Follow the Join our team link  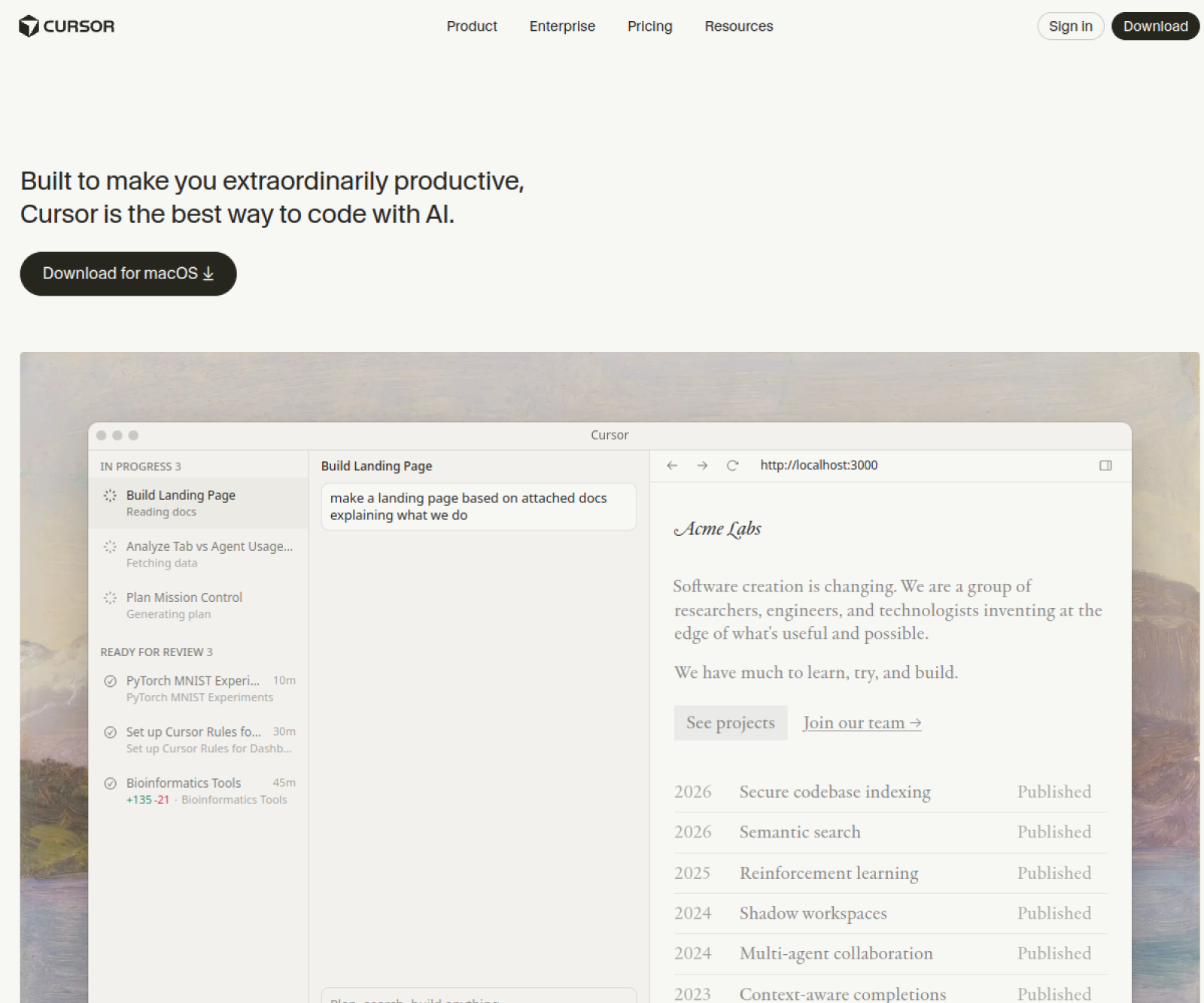pyautogui.click(x=862, y=723)
